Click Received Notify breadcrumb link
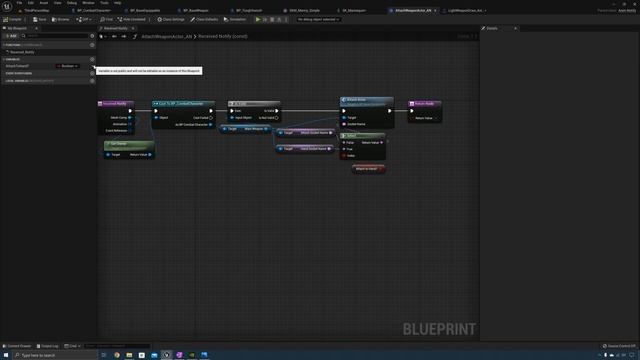 point(222,36)
